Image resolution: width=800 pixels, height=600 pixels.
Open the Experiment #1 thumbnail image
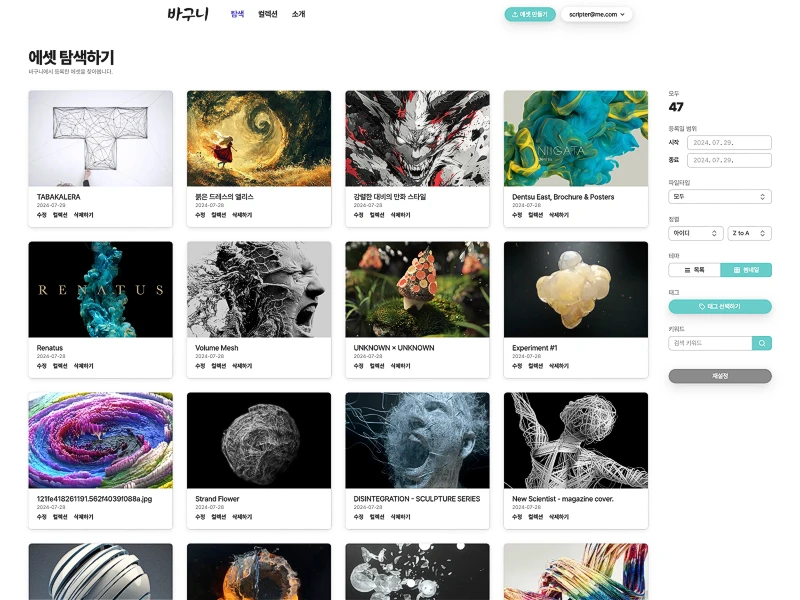576,289
